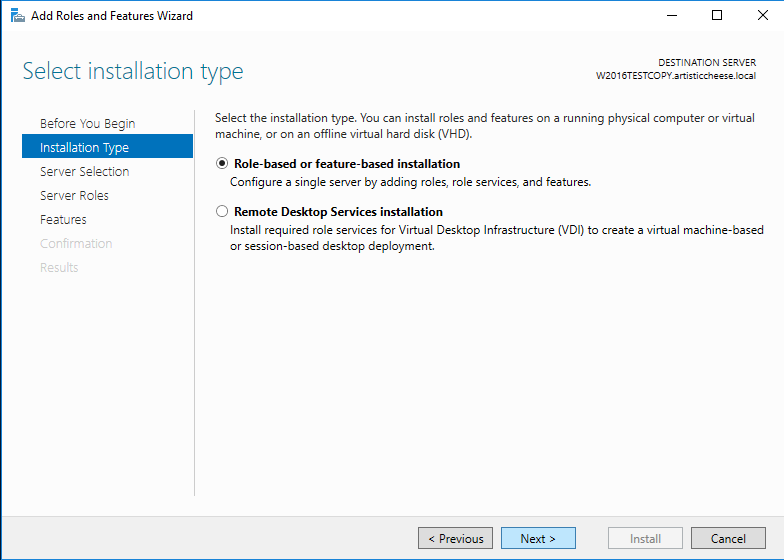Switch to the Server Roles step
The image size is (784, 560).
coord(74,196)
